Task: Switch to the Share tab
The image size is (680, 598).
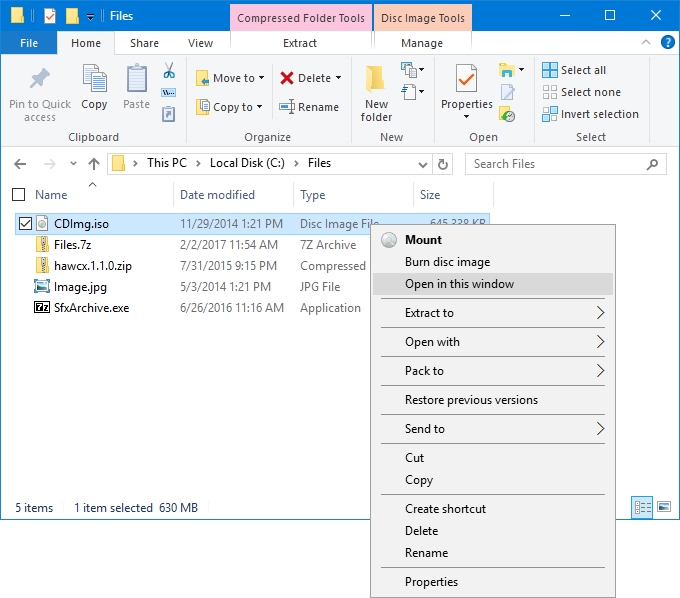Action: point(144,43)
